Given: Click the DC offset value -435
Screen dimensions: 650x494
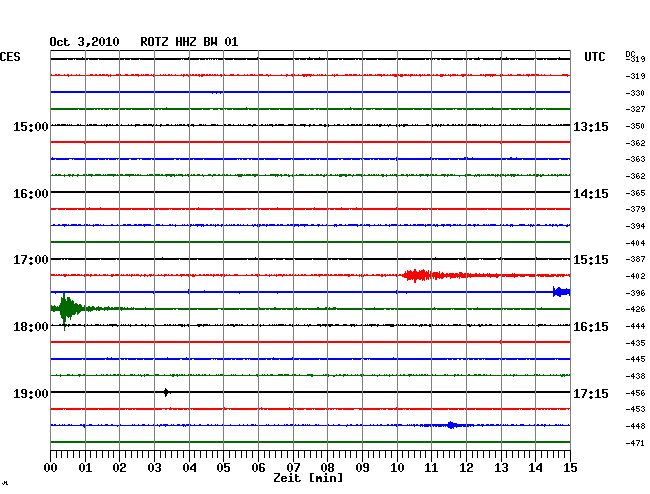Looking at the screenshot, I should tap(635, 343).
